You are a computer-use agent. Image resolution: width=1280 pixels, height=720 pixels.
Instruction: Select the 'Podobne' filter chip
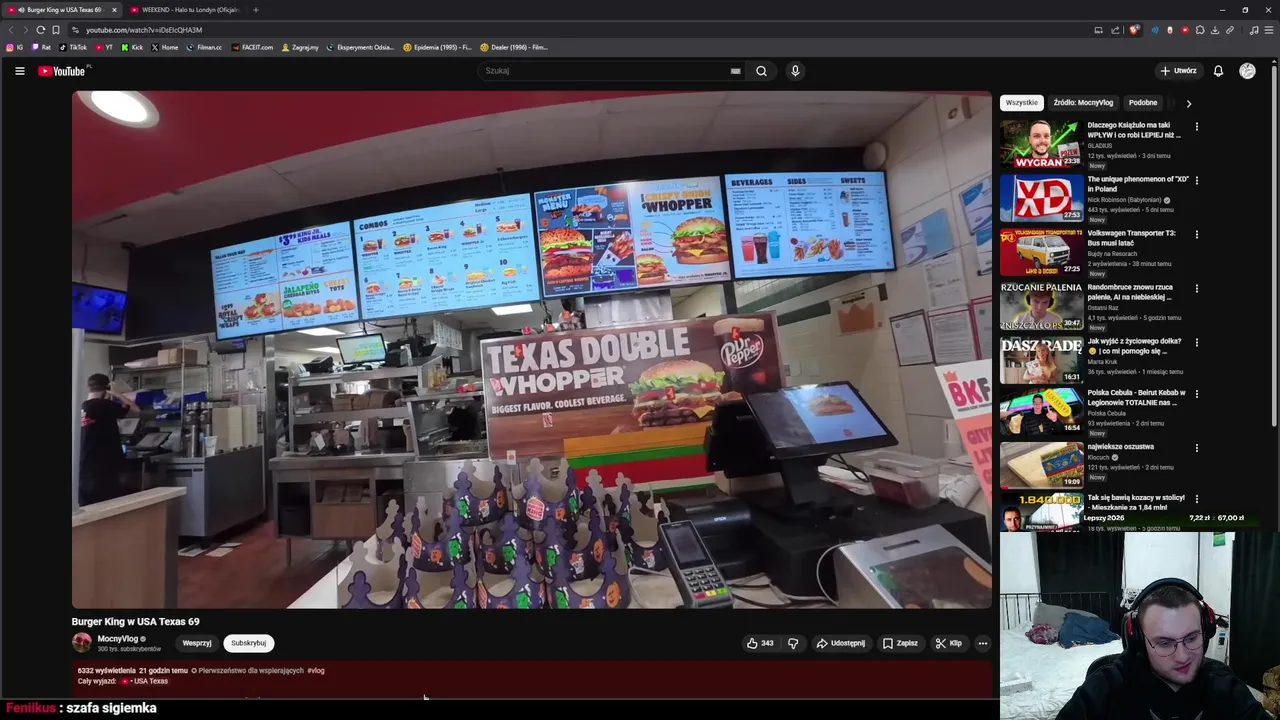pyautogui.click(x=1143, y=103)
